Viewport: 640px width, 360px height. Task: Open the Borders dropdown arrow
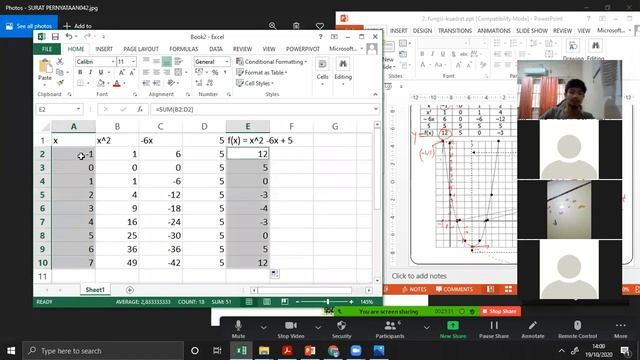pos(89,83)
